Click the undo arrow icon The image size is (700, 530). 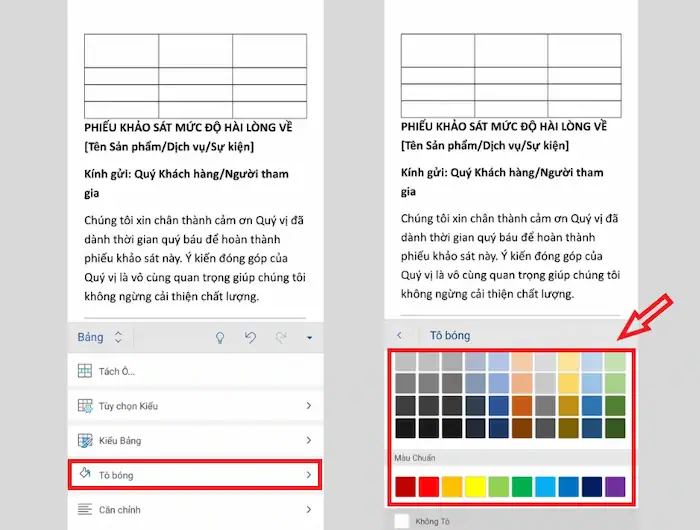tap(250, 337)
